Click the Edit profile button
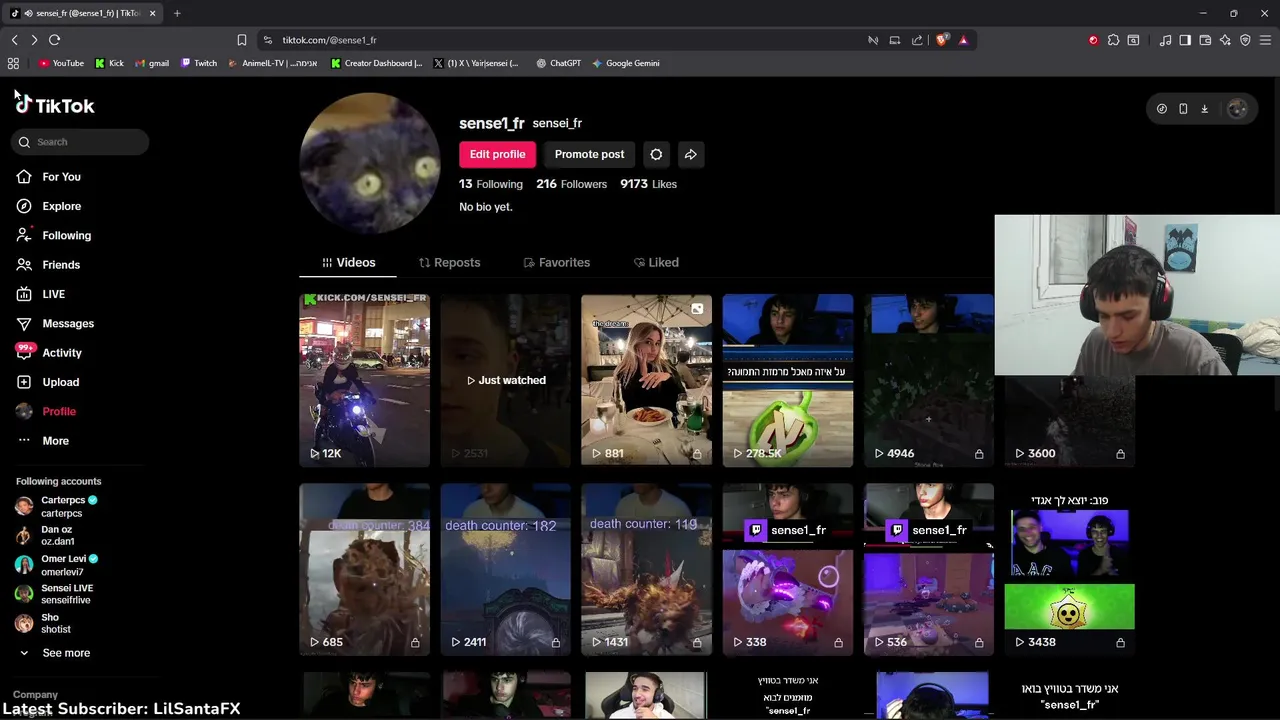The width and height of the screenshot is (1280, 720). pyautogui.click(x=497, y=154)
